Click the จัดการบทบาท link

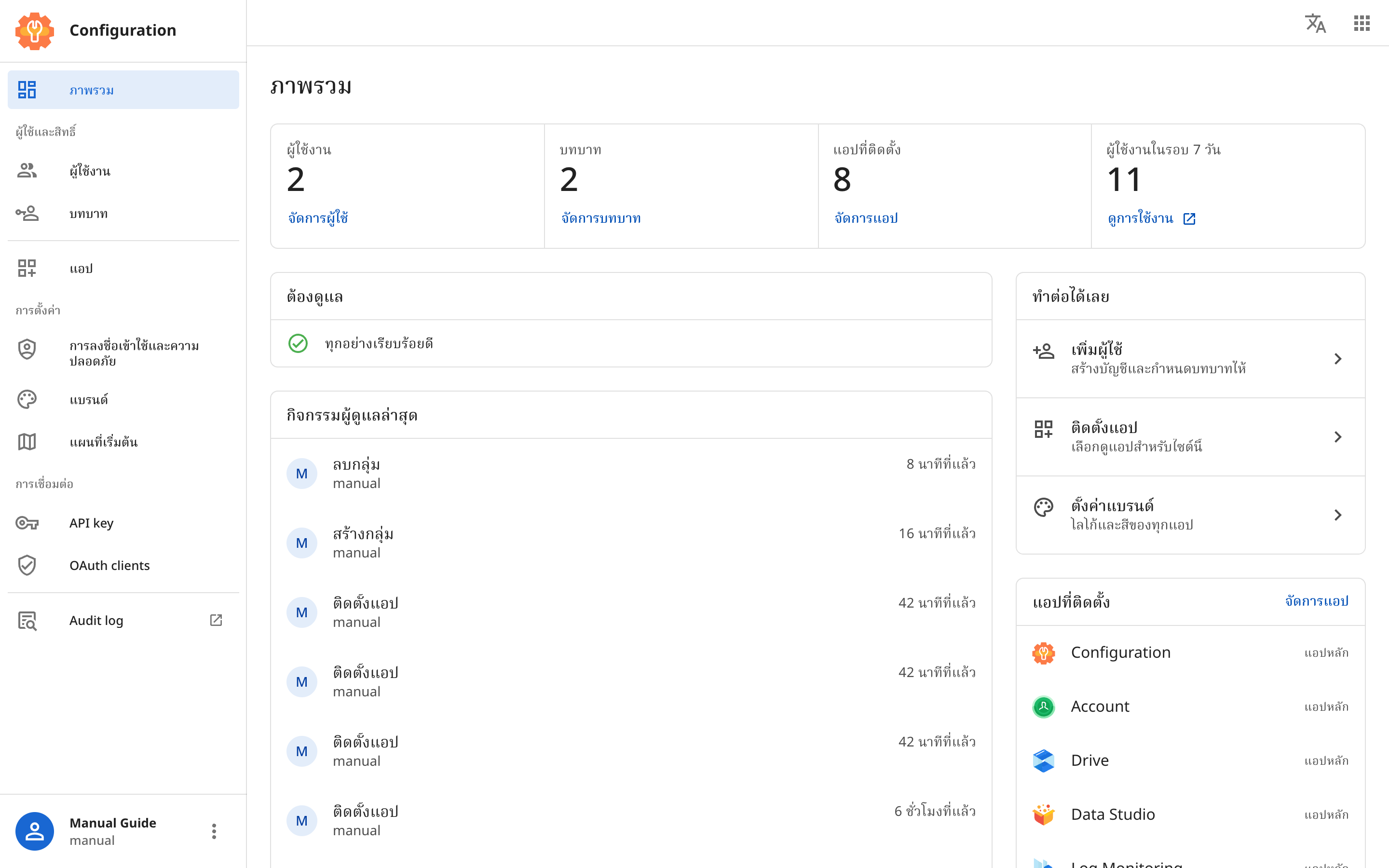coord(601,218)
